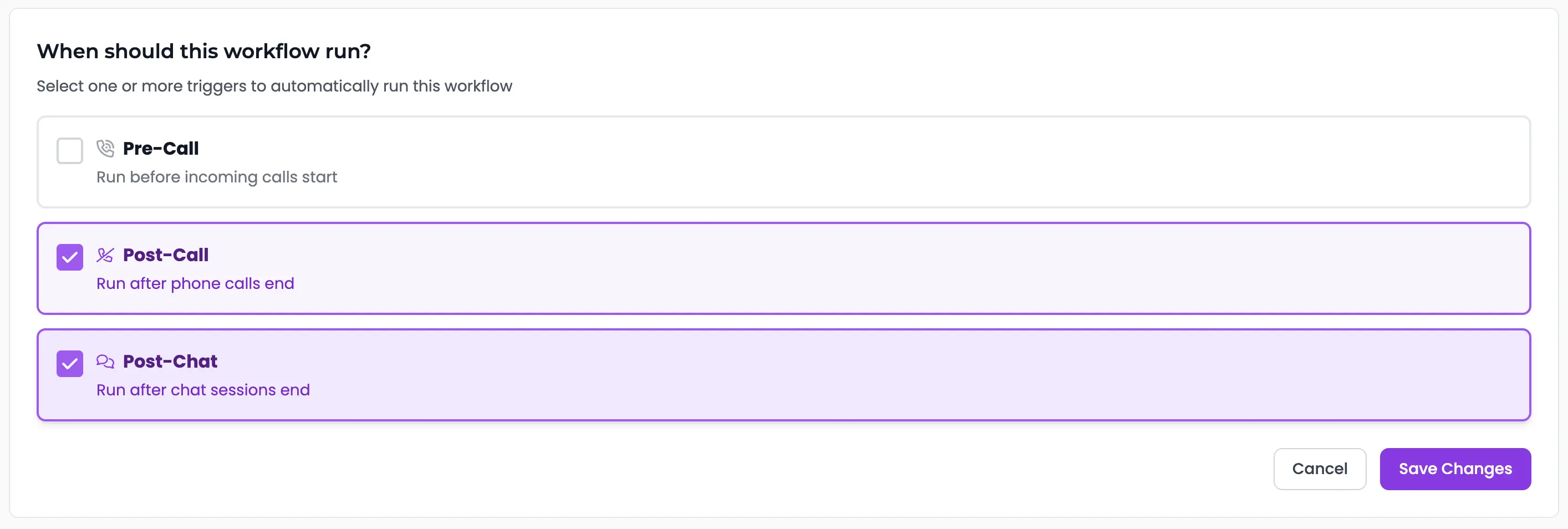
Task: Click 'Run after phone calls end' text
Action: pyautogui.click(x=195, y=284)
